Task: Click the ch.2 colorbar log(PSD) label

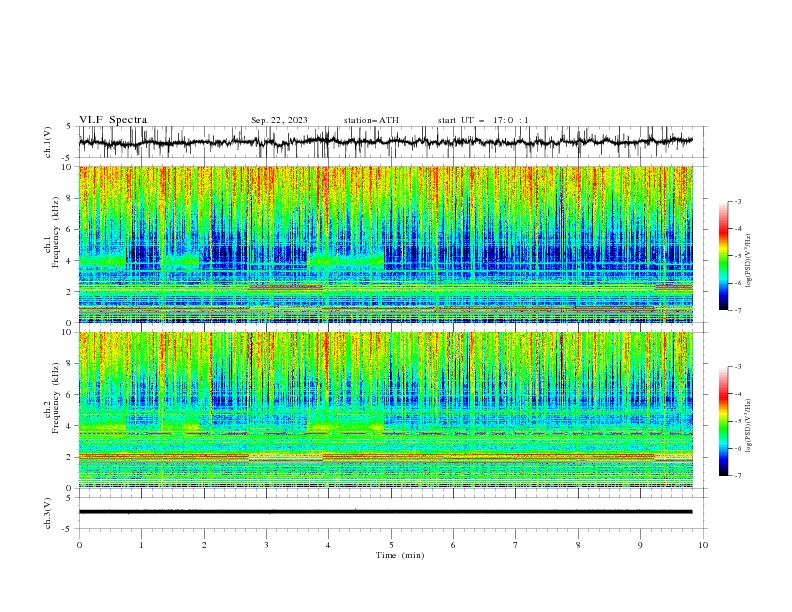Action: pos(748,425)
